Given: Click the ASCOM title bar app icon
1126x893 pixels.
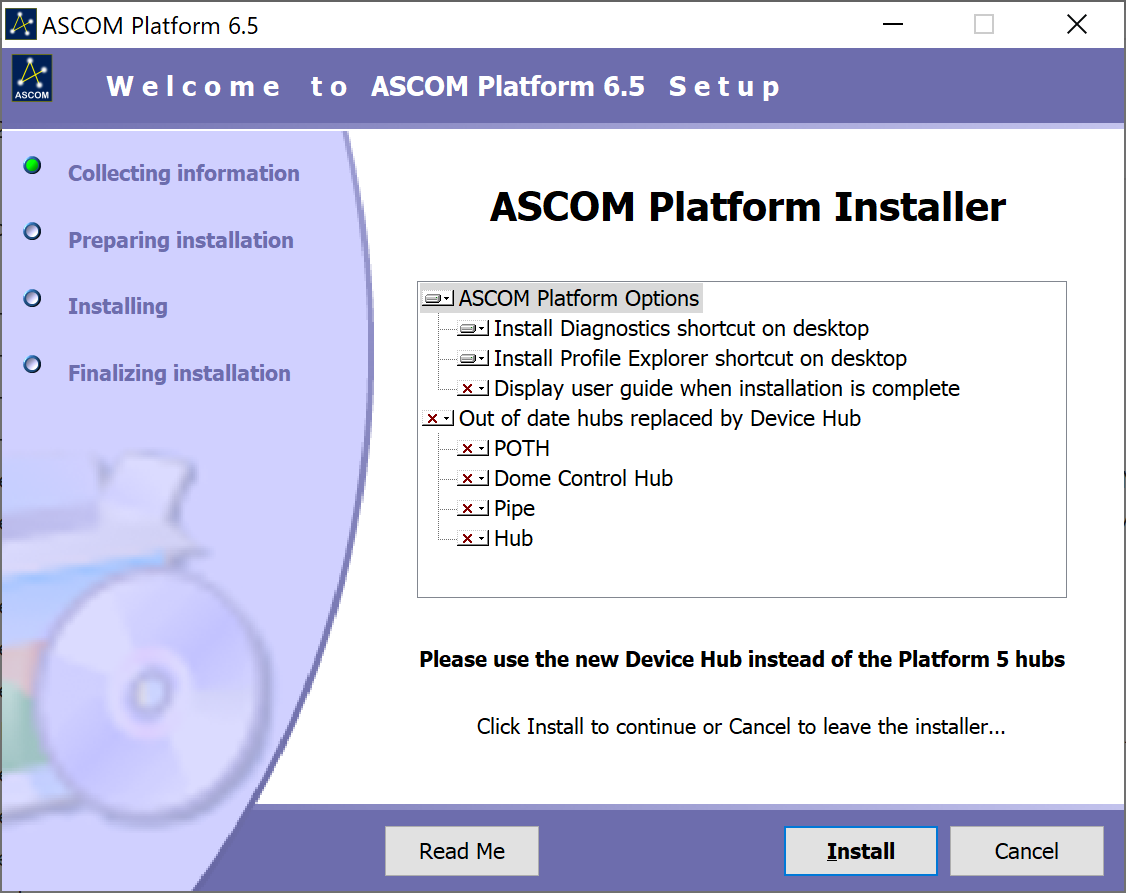Looking at the screenshot, I should coord(20,24).
